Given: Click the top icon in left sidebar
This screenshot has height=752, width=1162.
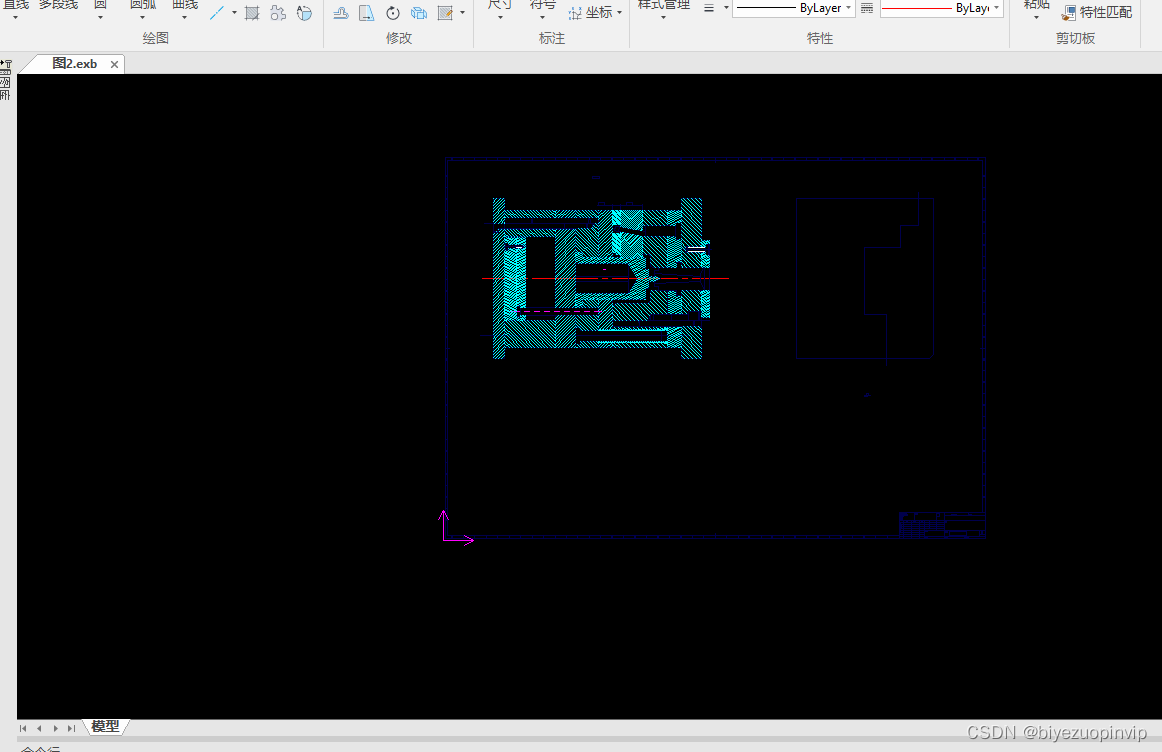Looking at the screenshot, I should pyautogui.click(x=6, y=65).
